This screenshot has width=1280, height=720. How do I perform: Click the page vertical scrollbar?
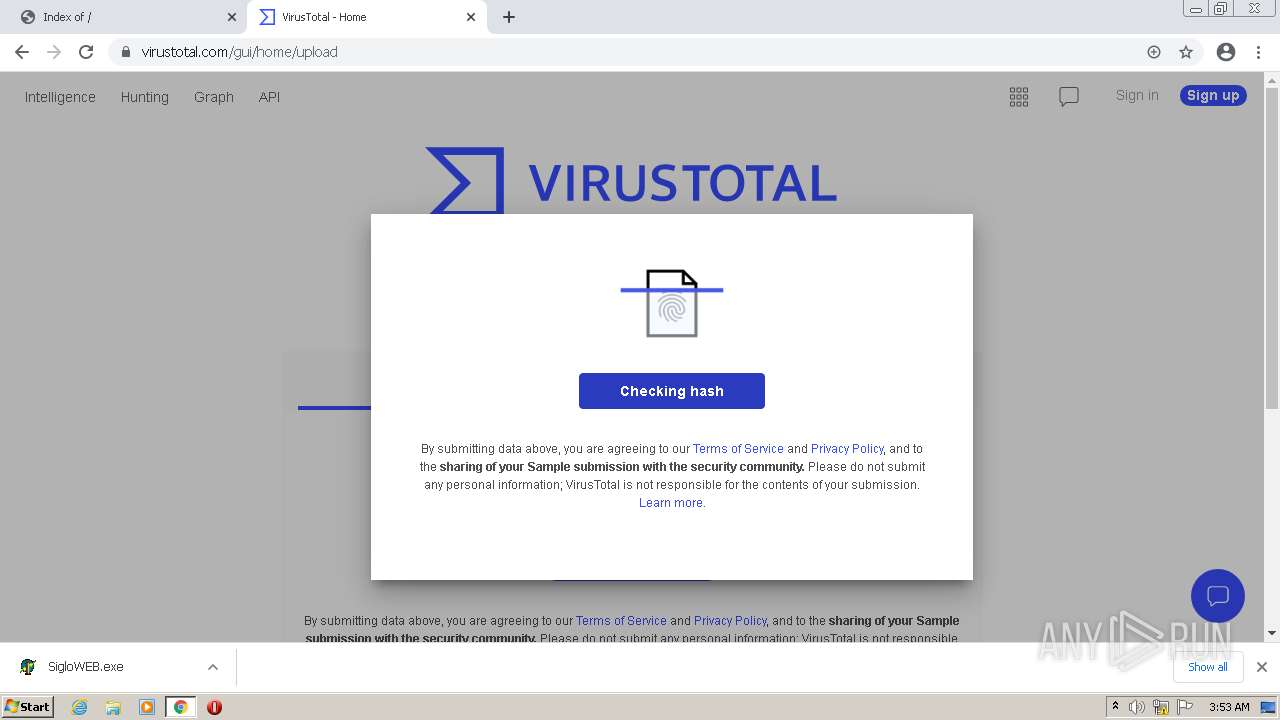tap(1272, 250)
